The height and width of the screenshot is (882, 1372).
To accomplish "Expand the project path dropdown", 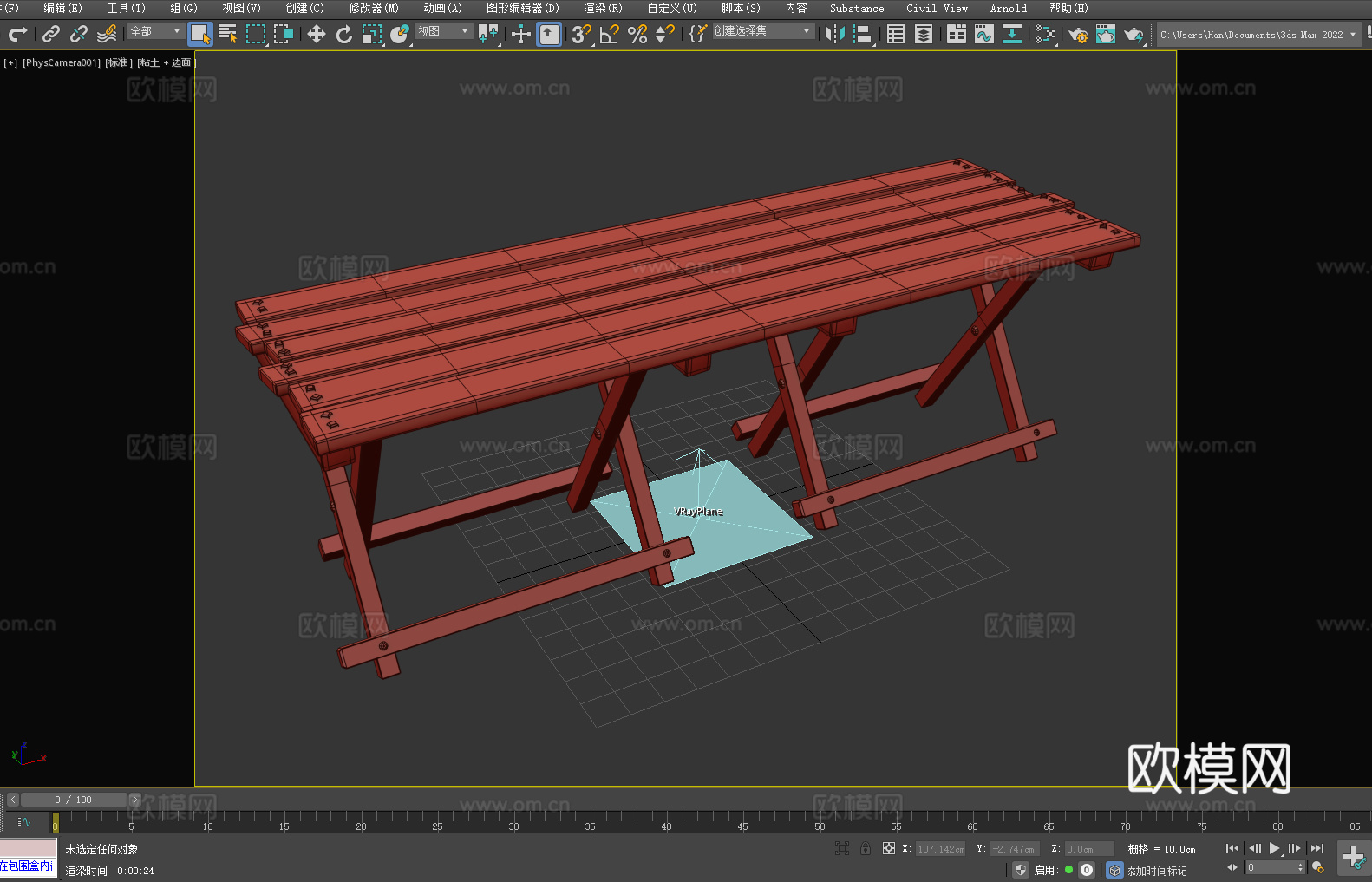I will coord(1352,35).
